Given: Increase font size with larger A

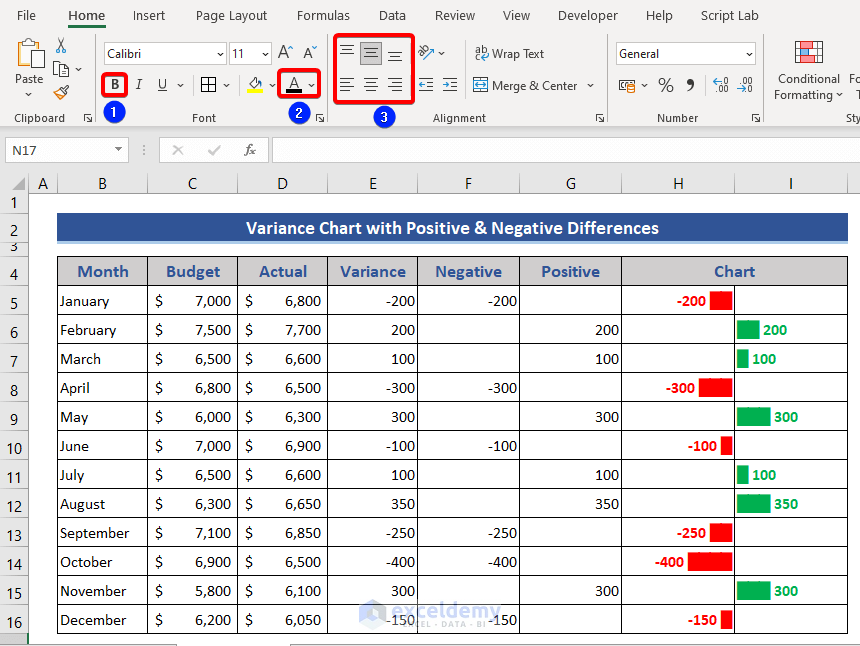Looking at the screenshot, I should click(286, 53).
